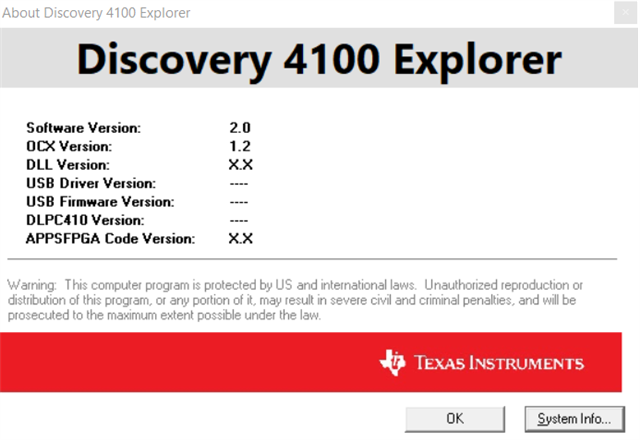Click the USB Firmware Version dashes value
The width and height of the screenshot is (640, 440).
[x=239, y=202]
